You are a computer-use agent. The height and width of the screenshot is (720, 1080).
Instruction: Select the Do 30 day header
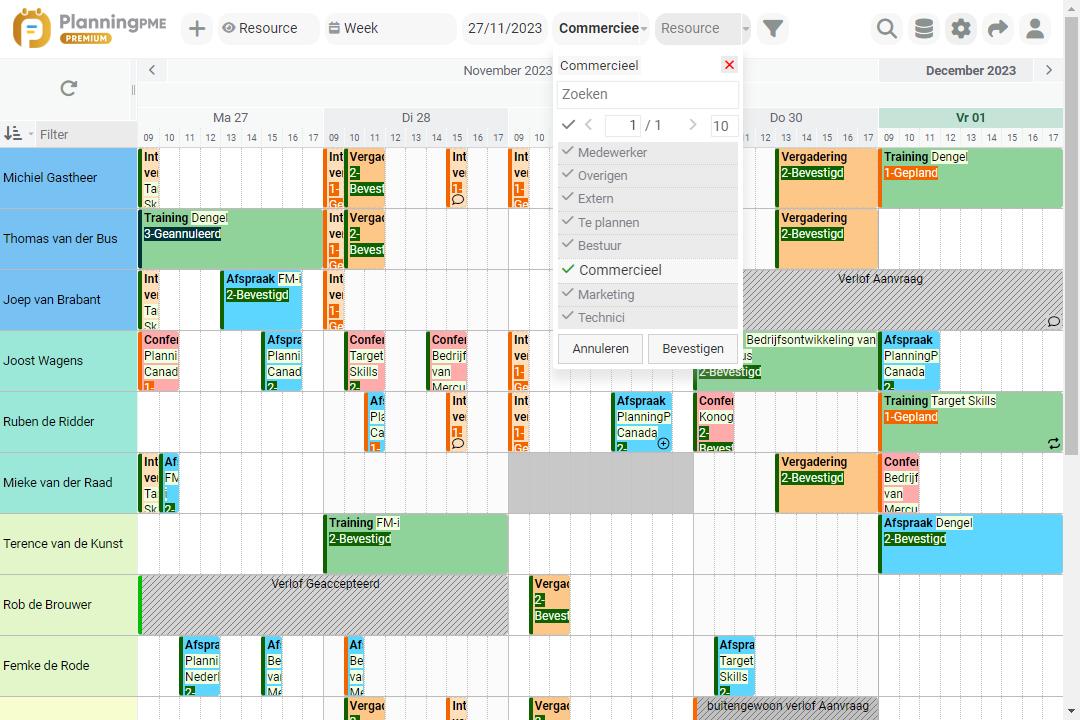click(786, 117)
